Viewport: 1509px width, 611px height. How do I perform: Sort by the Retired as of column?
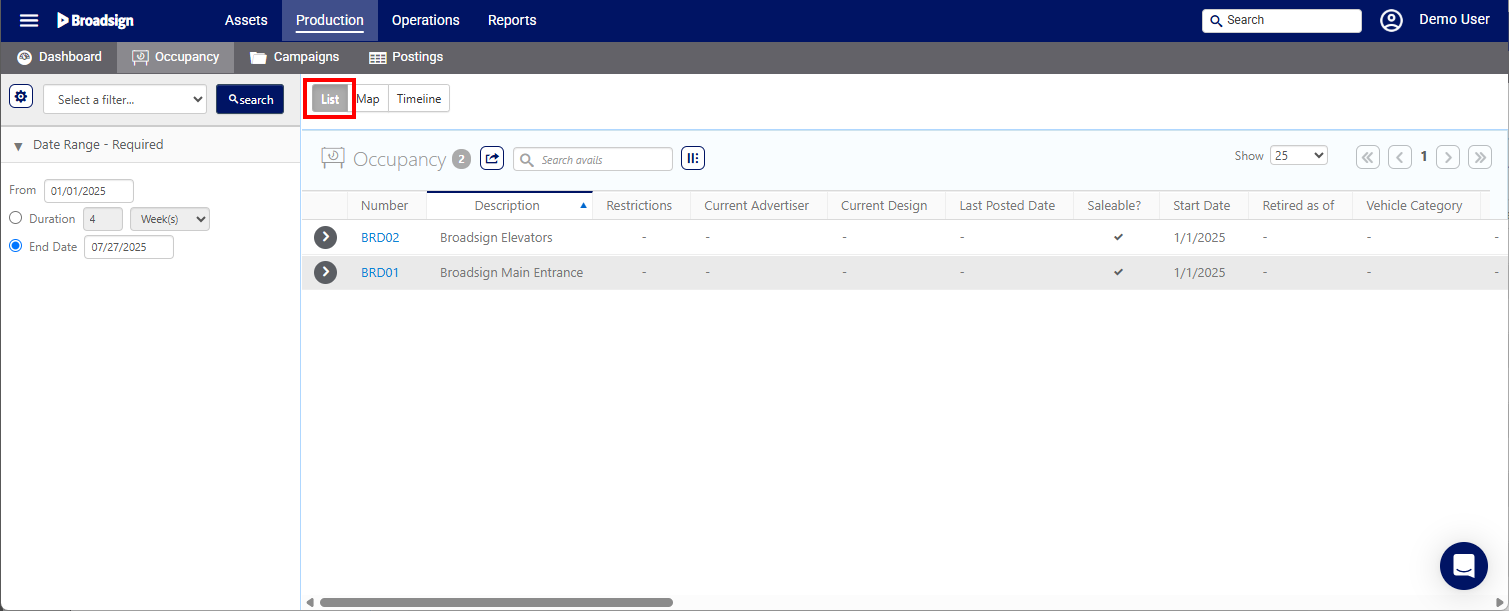pyautogui.click(x=1298, y=205)
